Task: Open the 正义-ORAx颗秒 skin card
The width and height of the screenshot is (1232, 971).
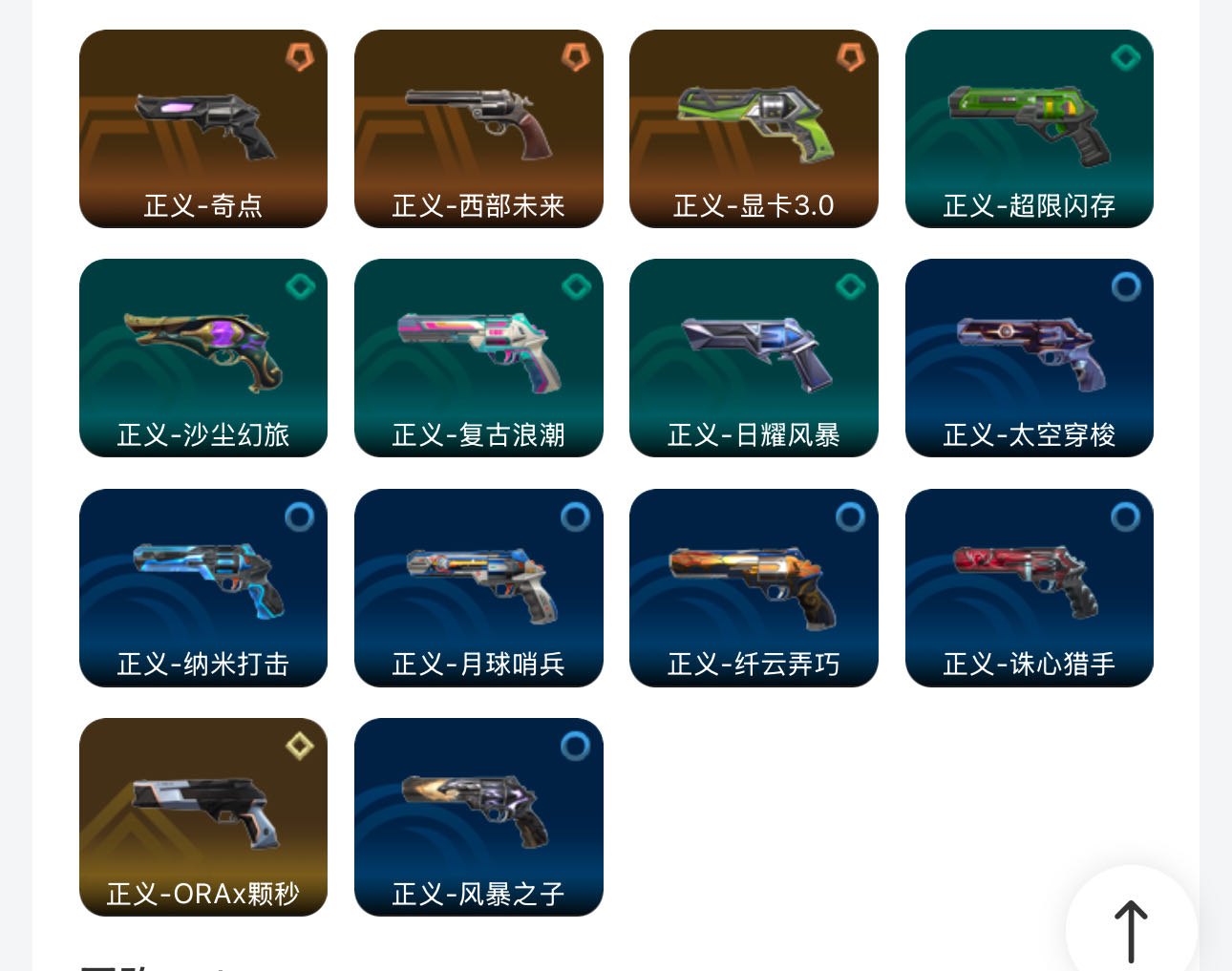Action: tap(203, 817)
